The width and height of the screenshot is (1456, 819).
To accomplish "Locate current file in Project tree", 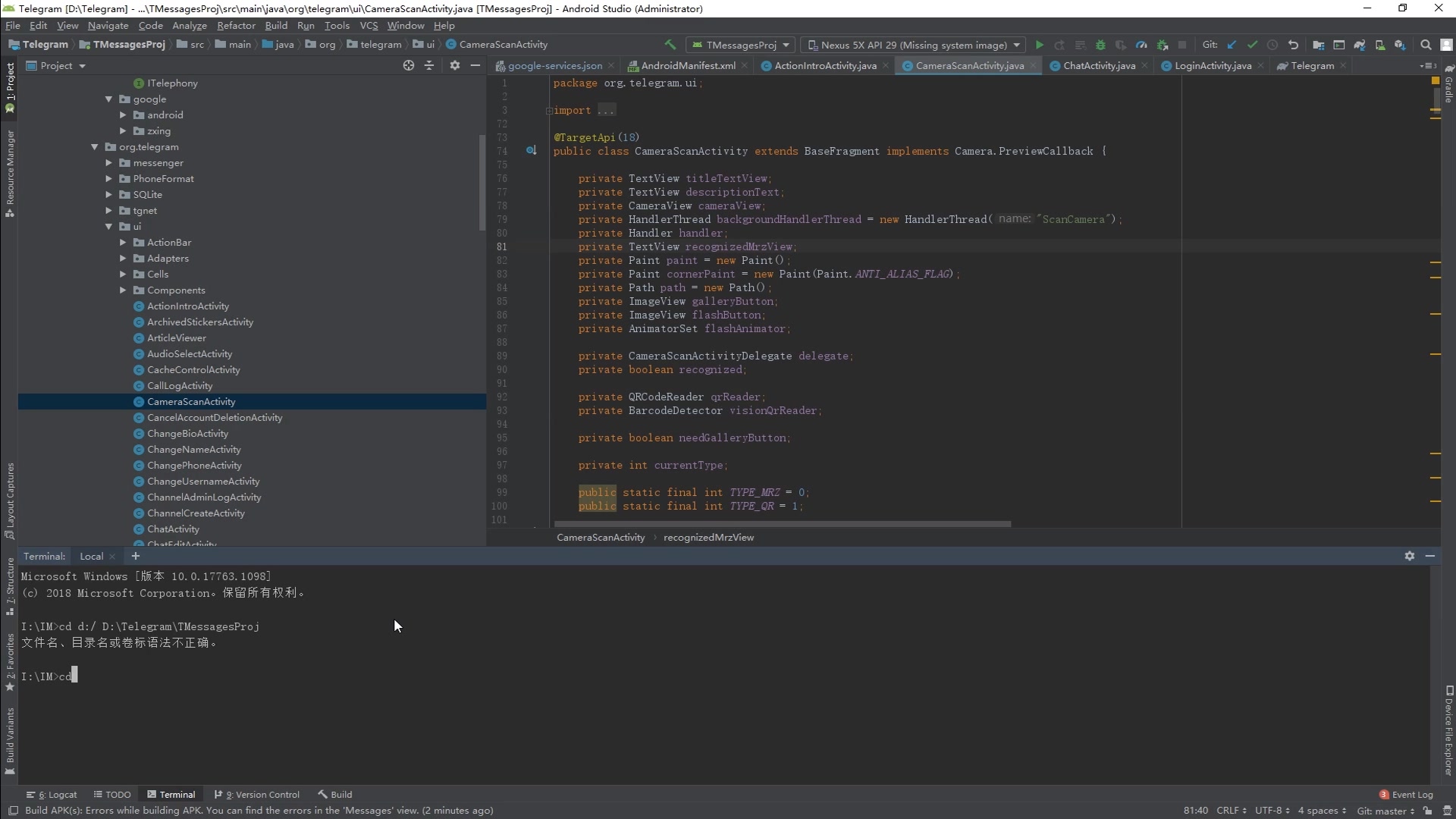I will [x=409, y=65].
